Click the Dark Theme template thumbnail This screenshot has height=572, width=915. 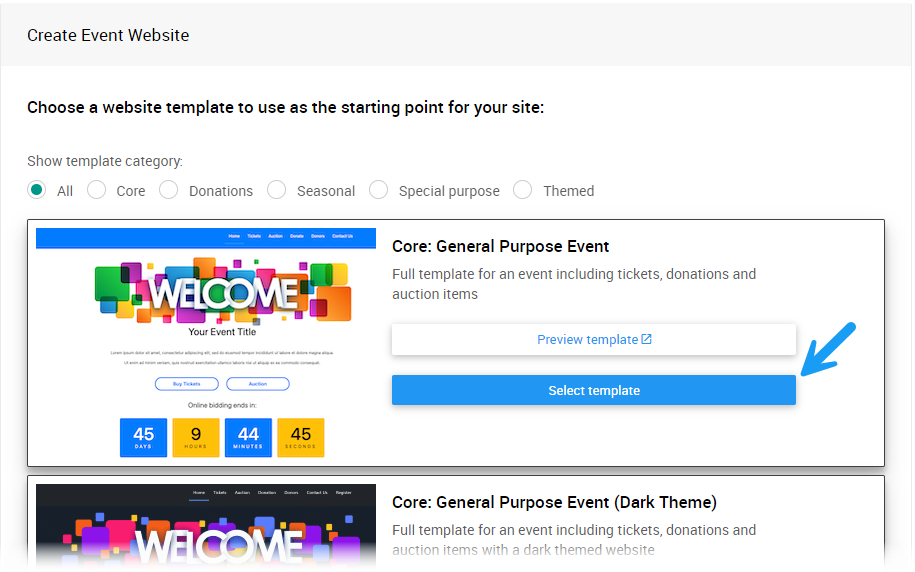point(206,527)
